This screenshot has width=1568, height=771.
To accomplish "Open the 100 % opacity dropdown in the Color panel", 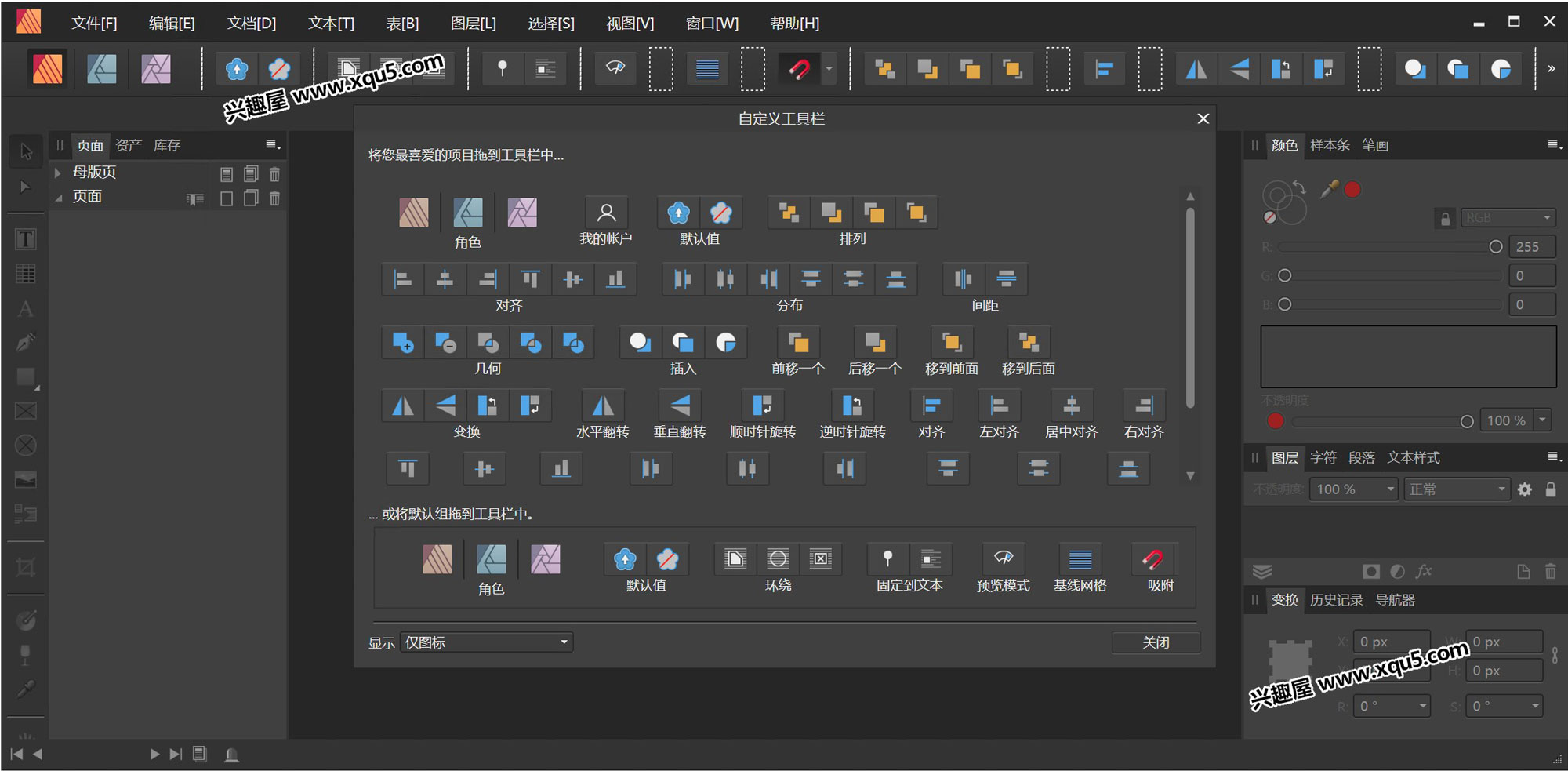I will pos(1542,420).
